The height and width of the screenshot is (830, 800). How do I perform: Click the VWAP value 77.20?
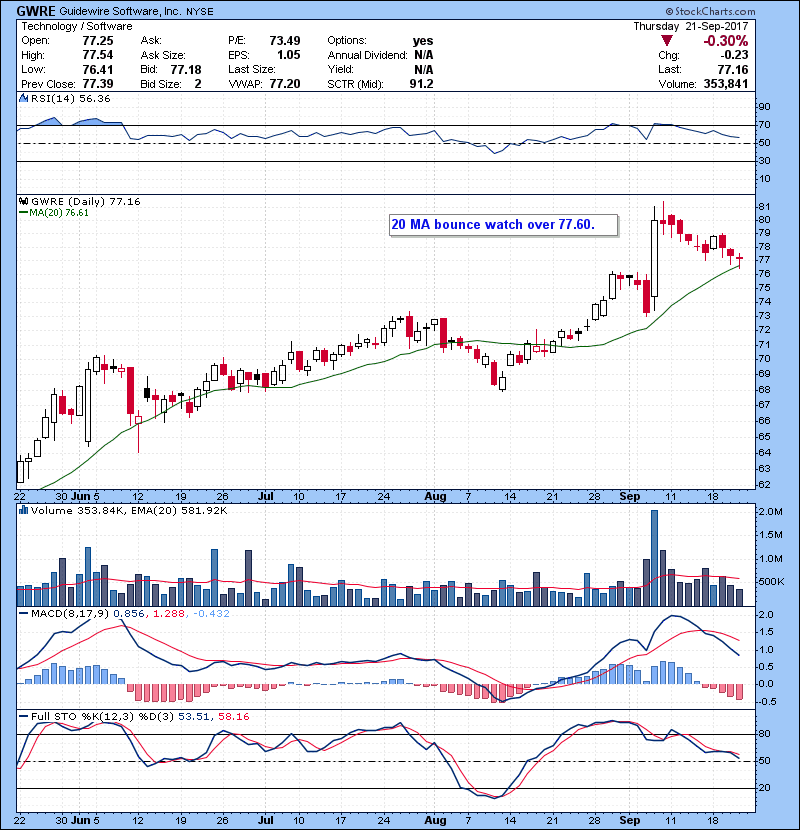point(285,84)
